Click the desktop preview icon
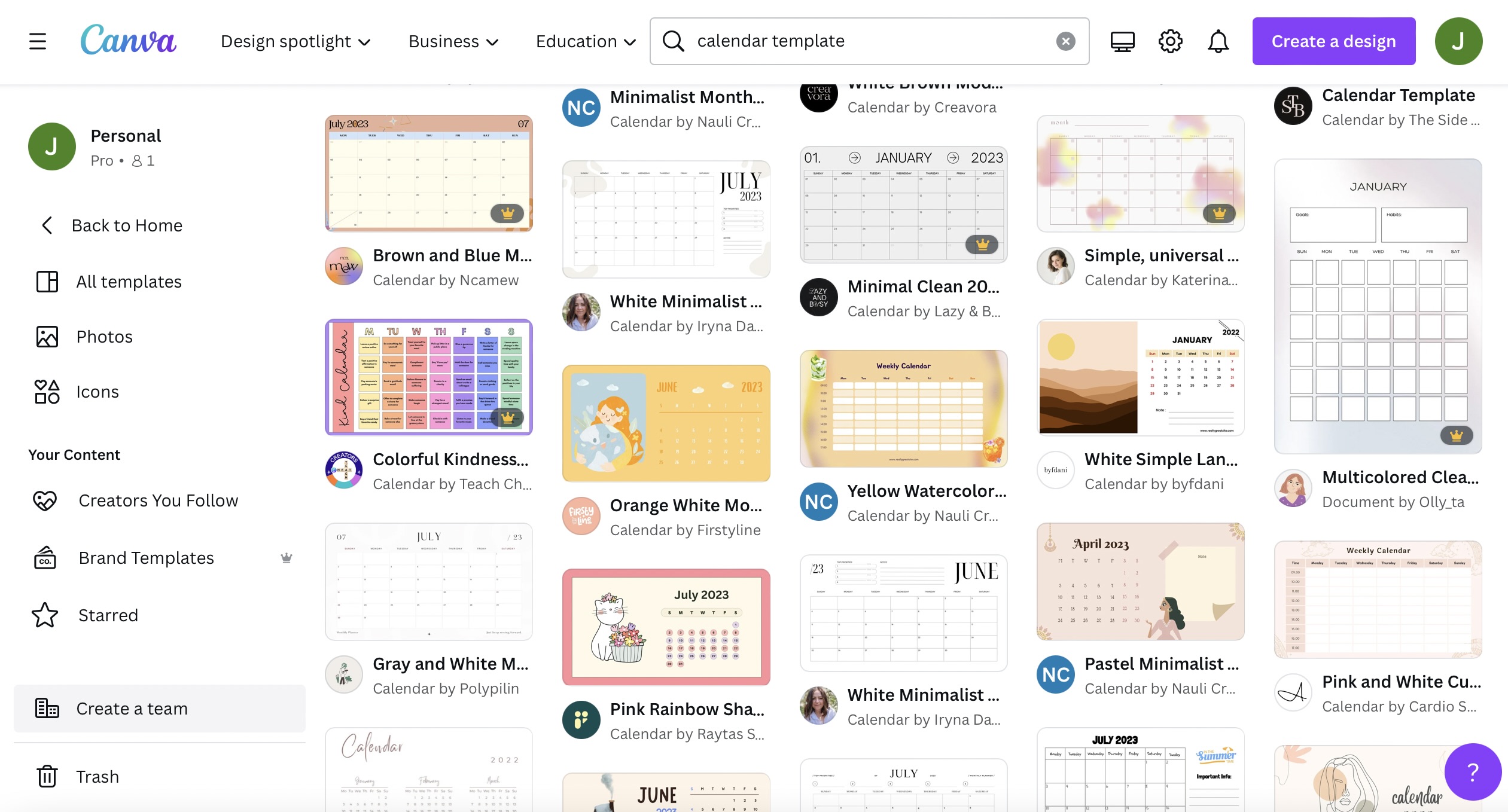Screen dimensions: 1508x812 coord(1122,41)
